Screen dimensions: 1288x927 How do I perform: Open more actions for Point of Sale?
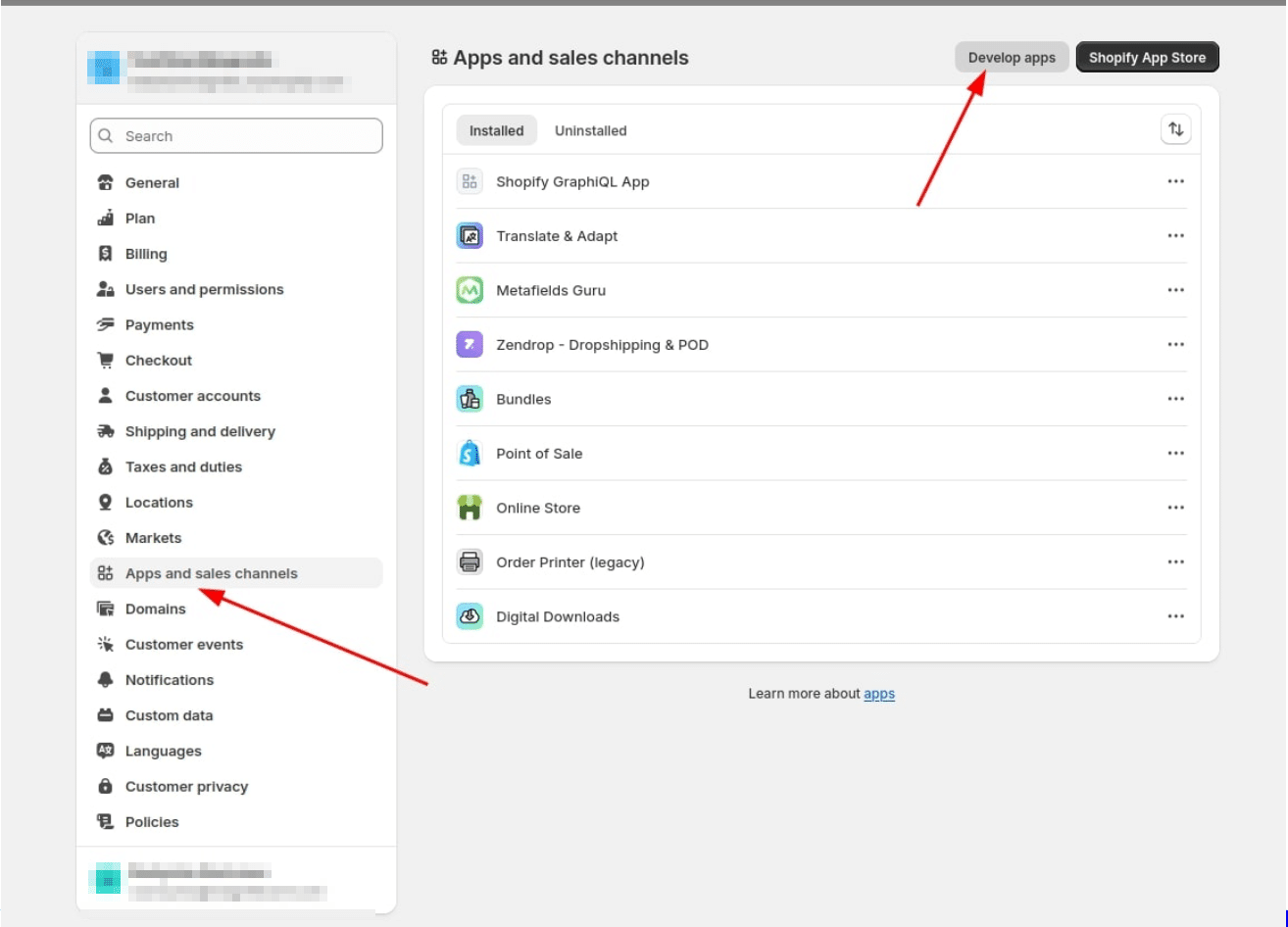click(1176, 454)
